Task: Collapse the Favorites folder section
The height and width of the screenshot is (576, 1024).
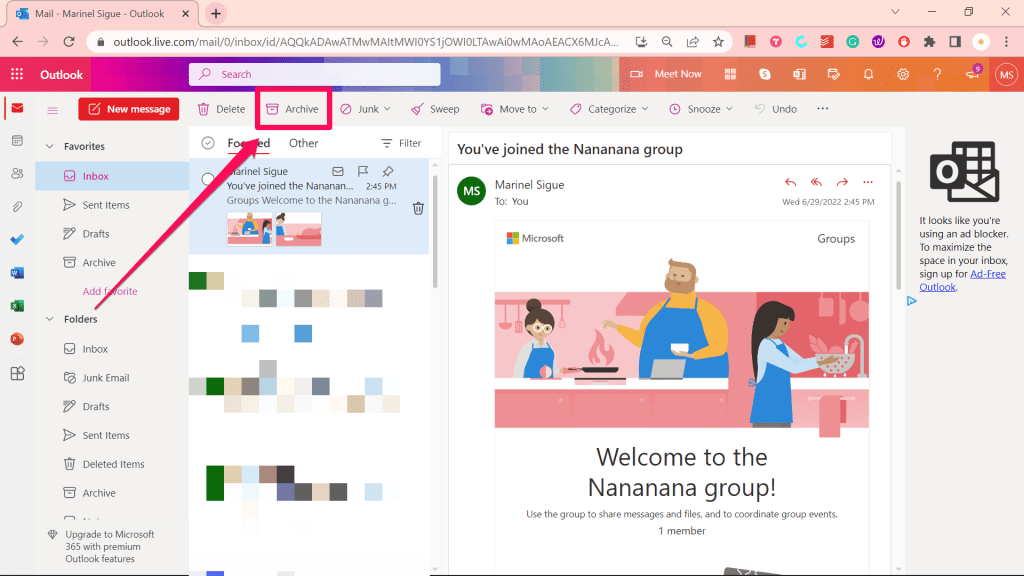Action: point(50,146)
